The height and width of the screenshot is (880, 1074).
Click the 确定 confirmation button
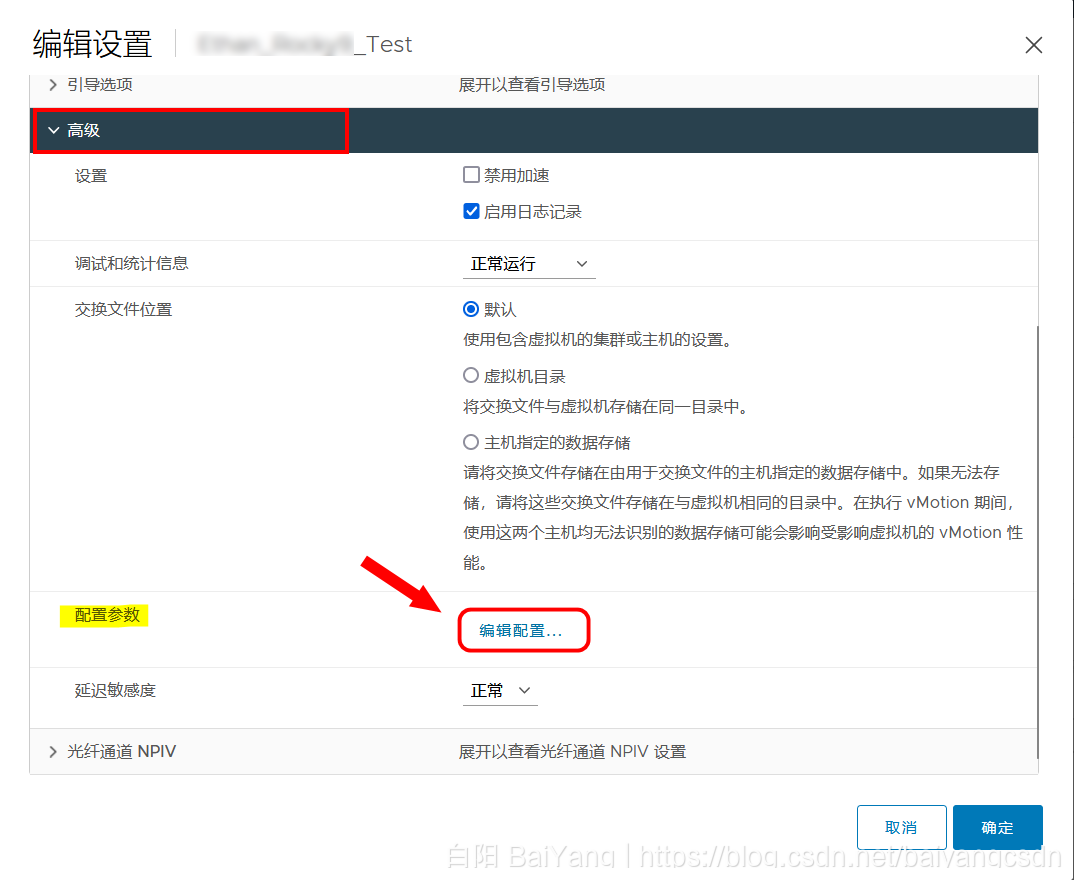coord(997,827)
